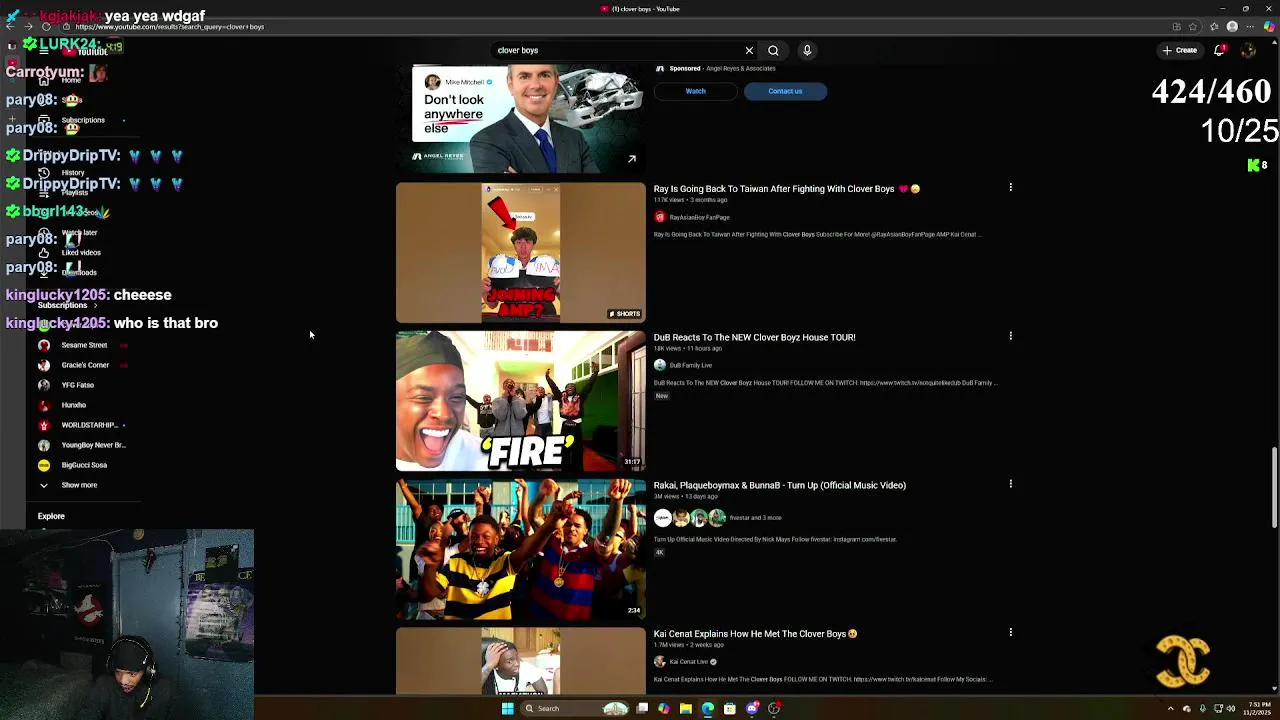Bookmark page with the star icon
1280x720 pixels.
[x=1193, y=27]
